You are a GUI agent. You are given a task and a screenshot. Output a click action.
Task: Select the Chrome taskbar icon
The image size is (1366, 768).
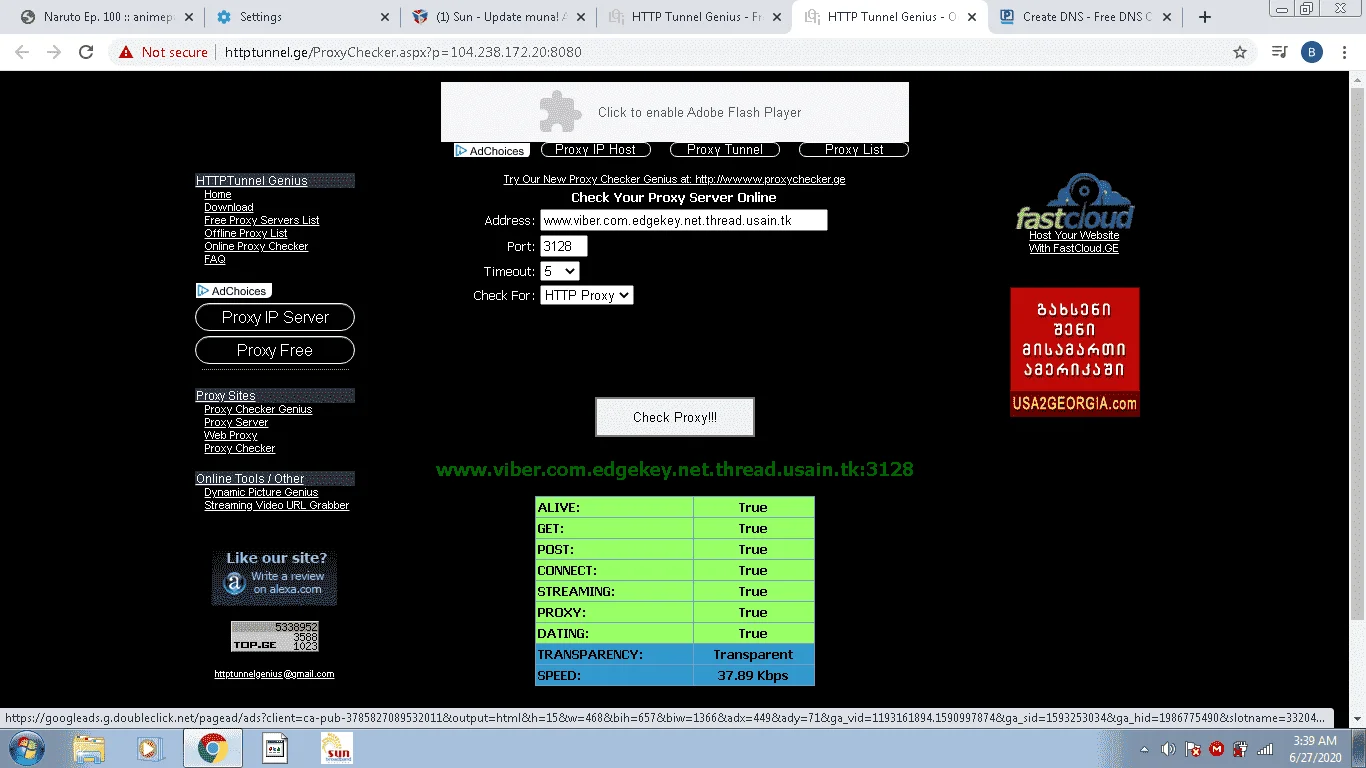[212, 748]
